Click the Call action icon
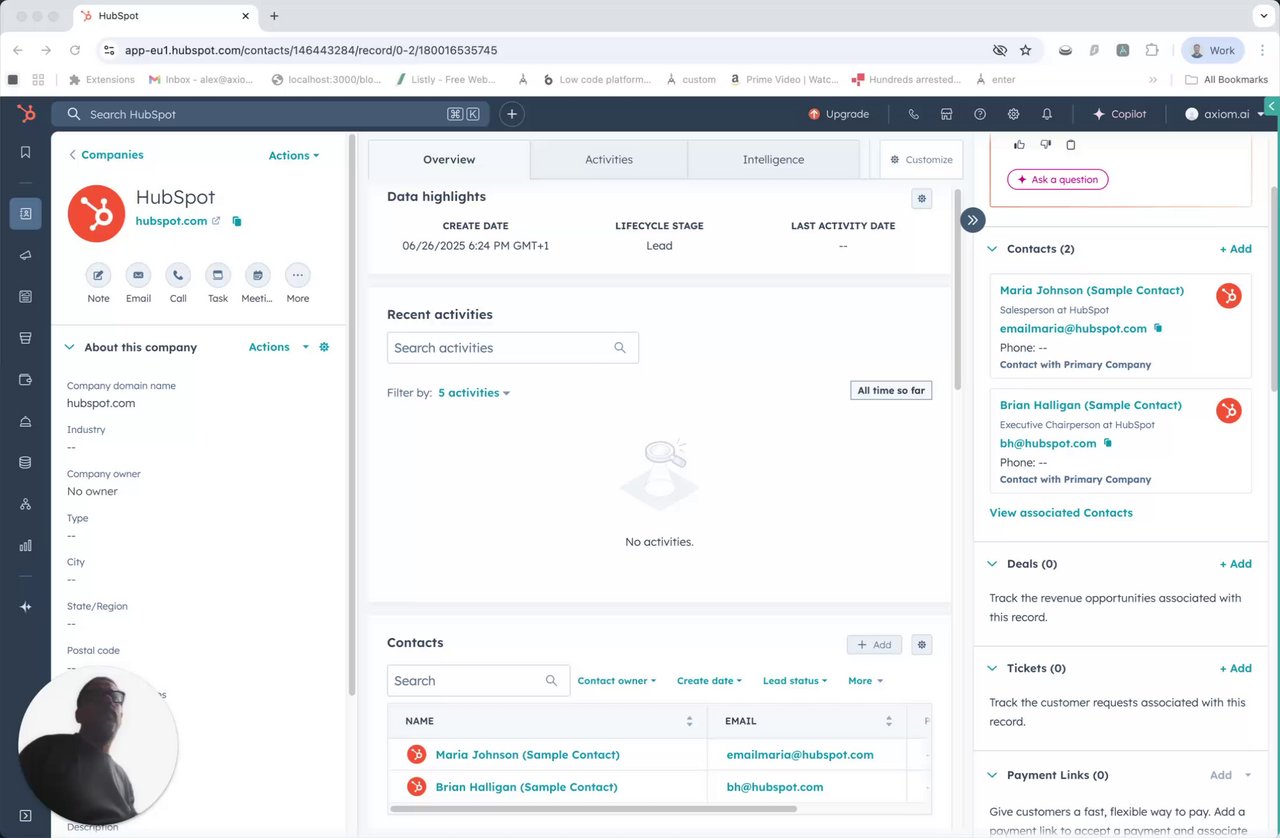 coord(178,275)
